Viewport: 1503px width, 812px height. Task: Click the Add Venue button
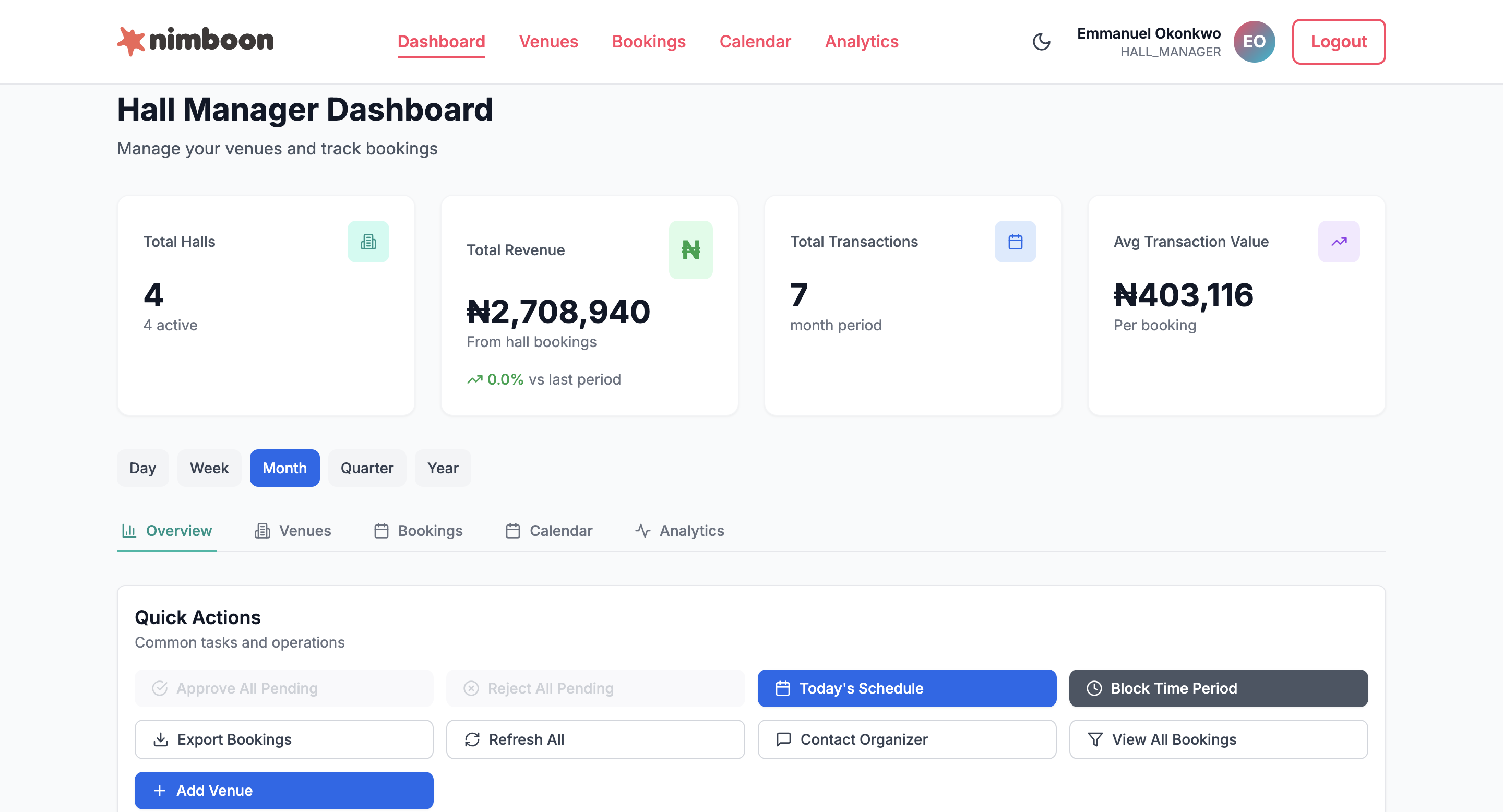pyautogui.click(x=283, y=791)
